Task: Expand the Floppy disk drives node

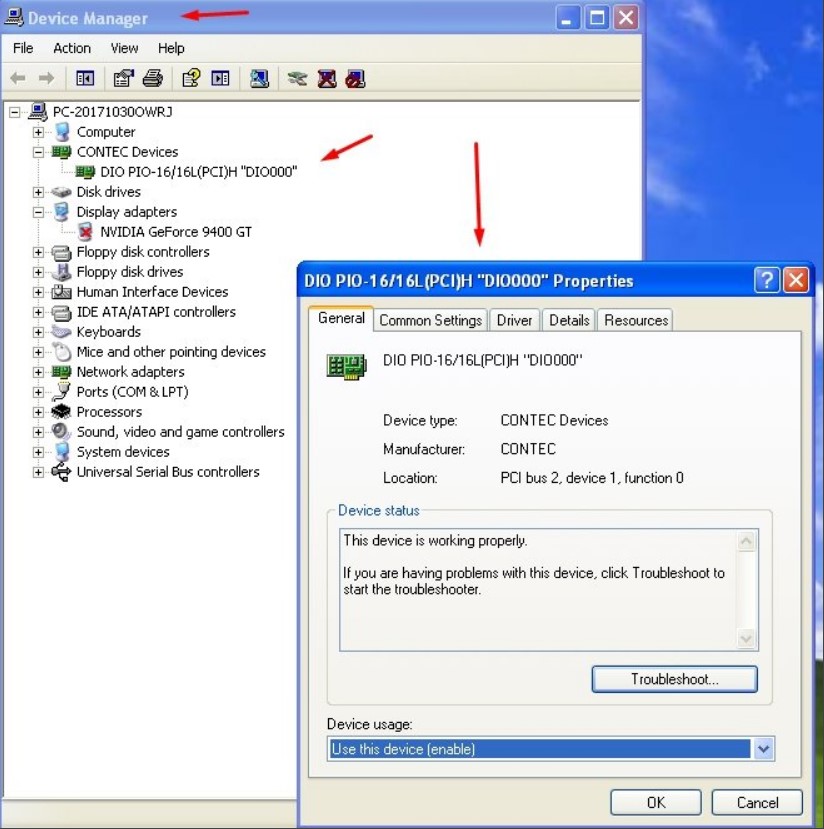Action: click(x=38, y=272)
